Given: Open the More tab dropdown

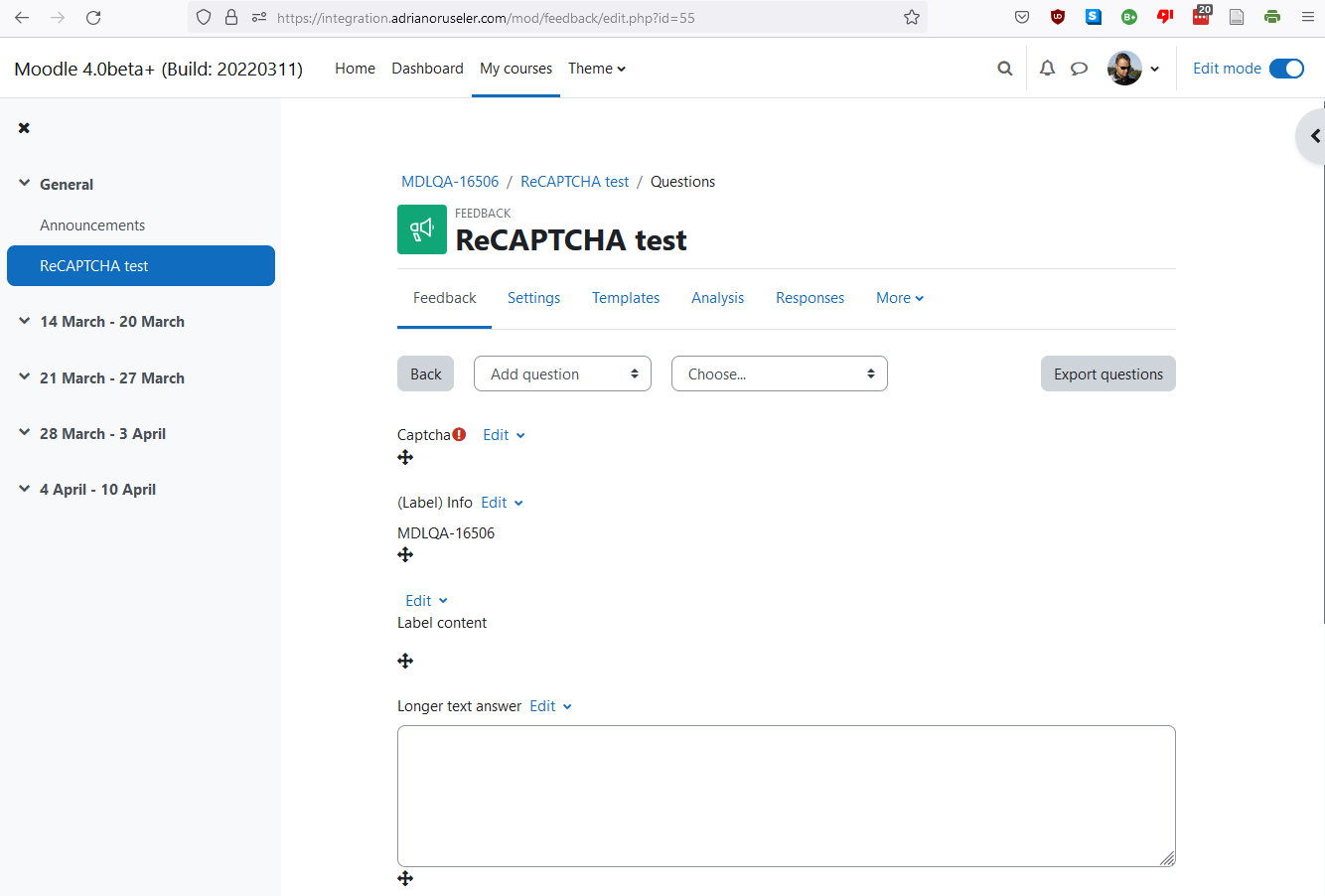Looking at the screenshot, I should pyautogui.click(x=900, y=298).
